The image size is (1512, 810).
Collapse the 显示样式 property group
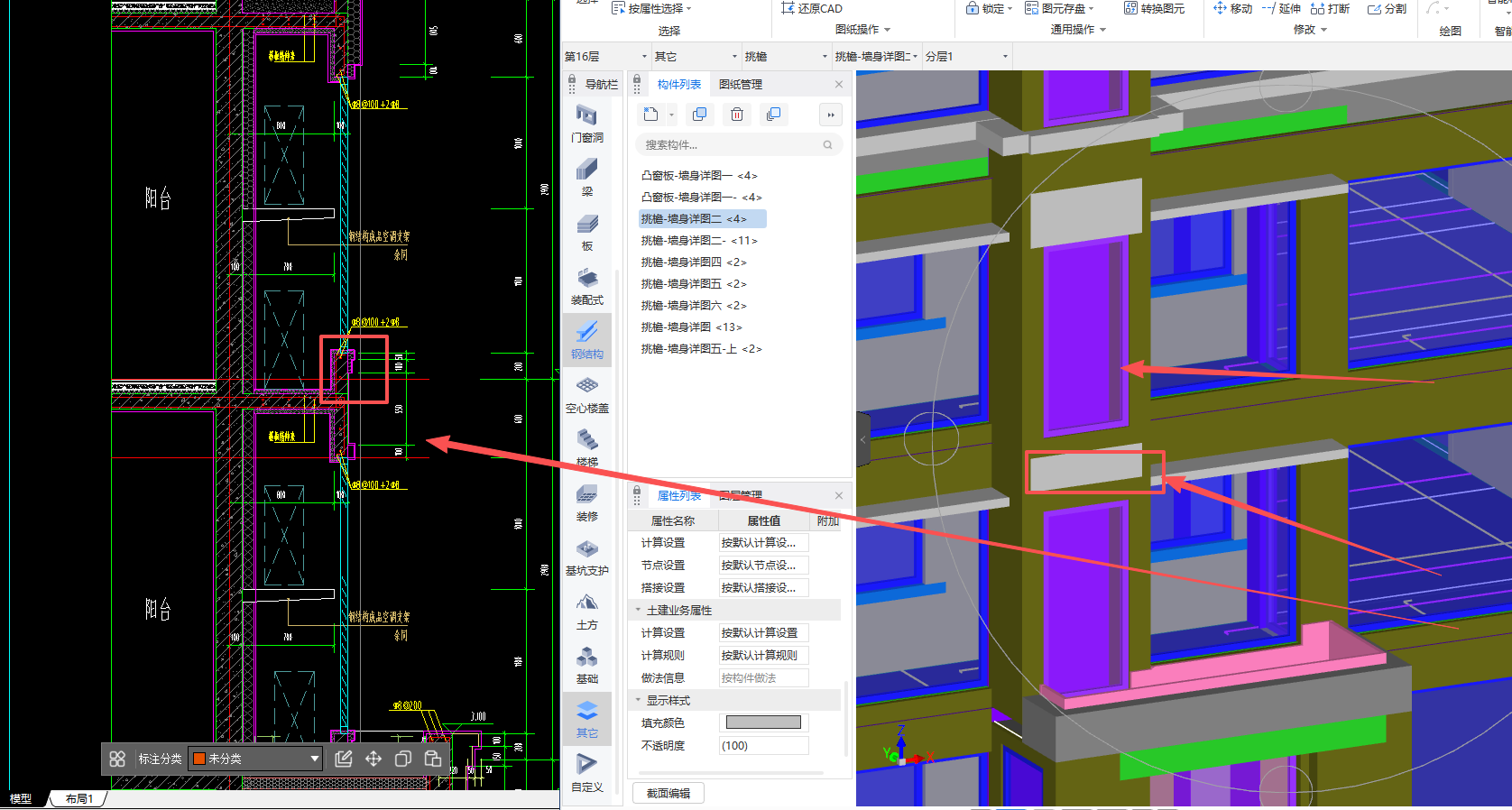click(x=639, y=700)
